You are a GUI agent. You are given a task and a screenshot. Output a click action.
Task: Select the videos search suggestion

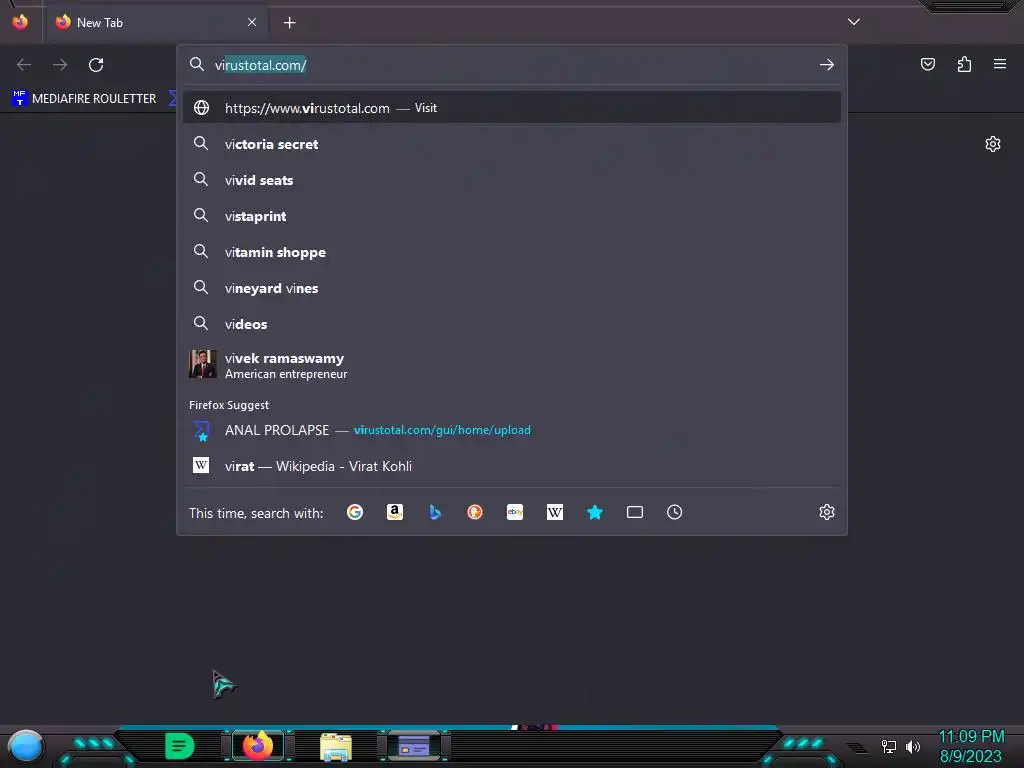[x=512, y=324]
